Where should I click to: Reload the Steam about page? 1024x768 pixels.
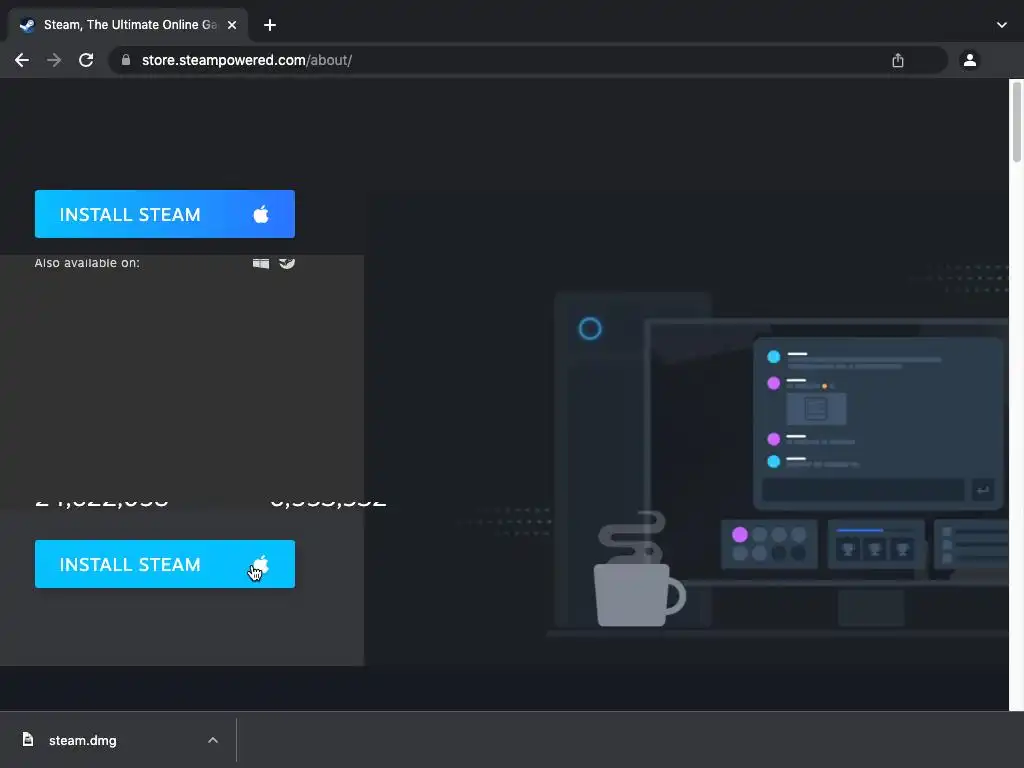86,60
